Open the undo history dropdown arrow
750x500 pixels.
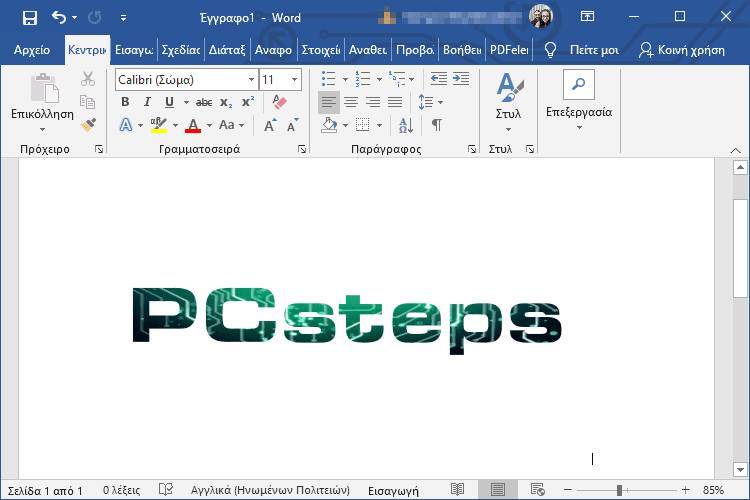coord(75,18)
